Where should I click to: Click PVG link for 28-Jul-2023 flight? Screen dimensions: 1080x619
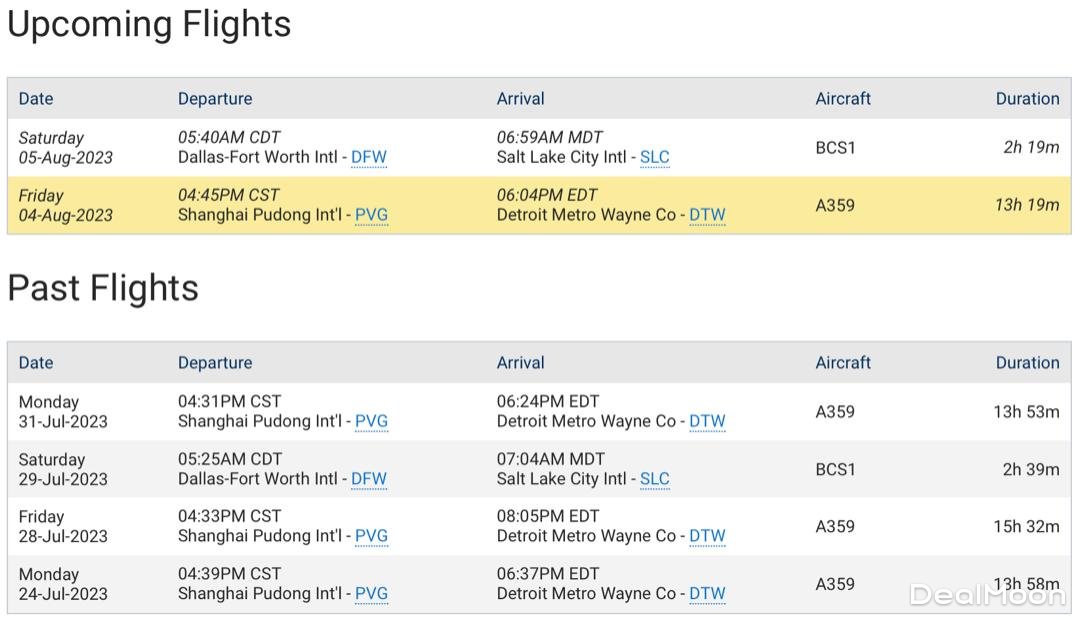(x=371, y=537)
